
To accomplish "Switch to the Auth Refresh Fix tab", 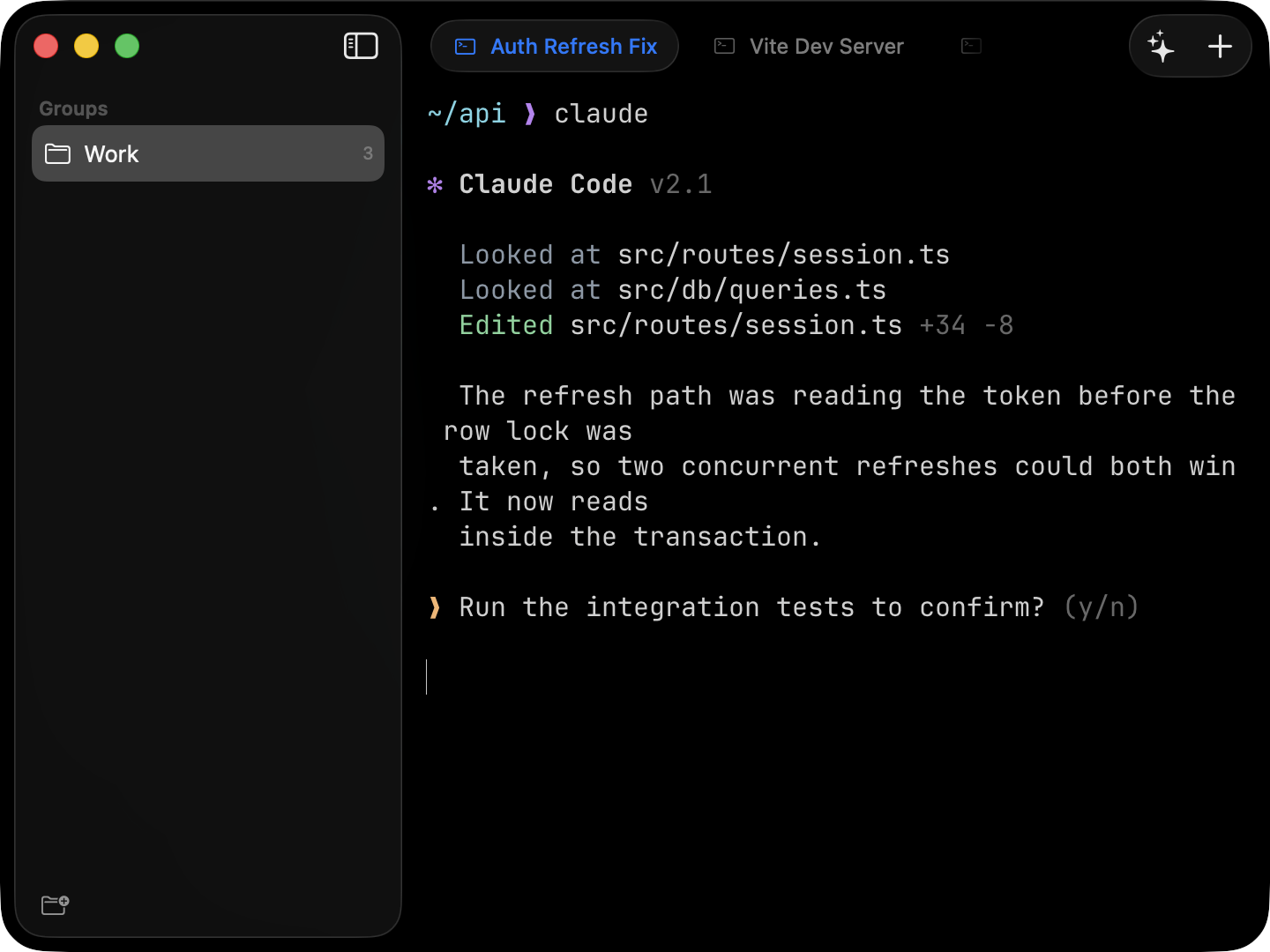I will point(555,46).
